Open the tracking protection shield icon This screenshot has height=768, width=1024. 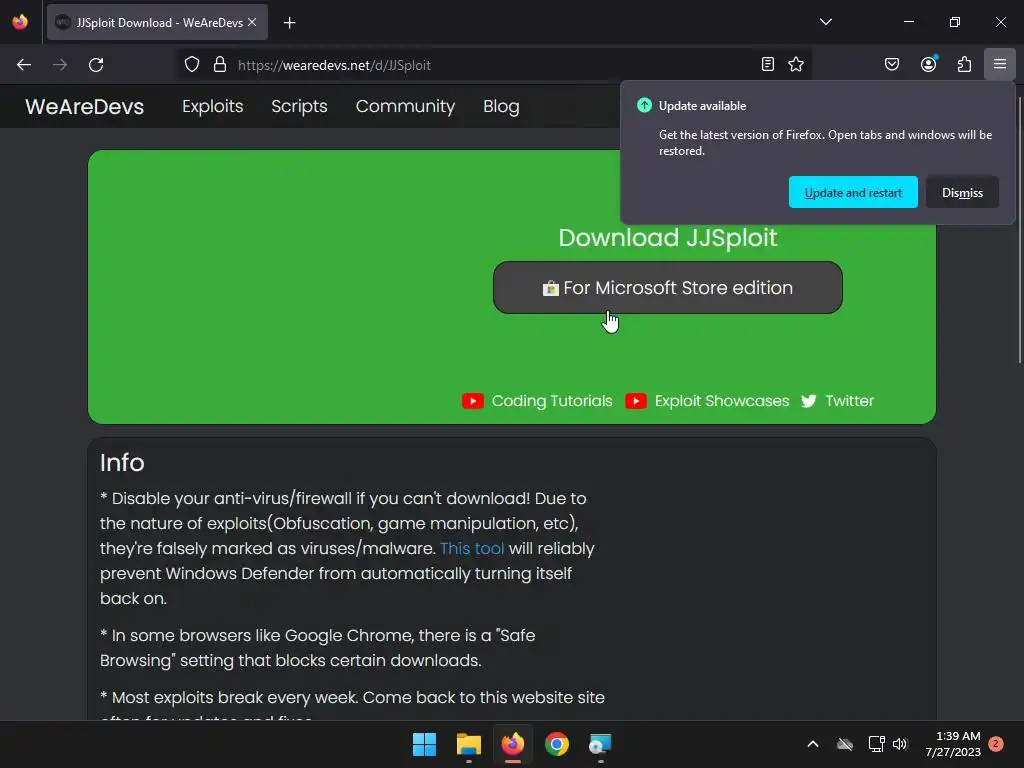pos(191,65)
